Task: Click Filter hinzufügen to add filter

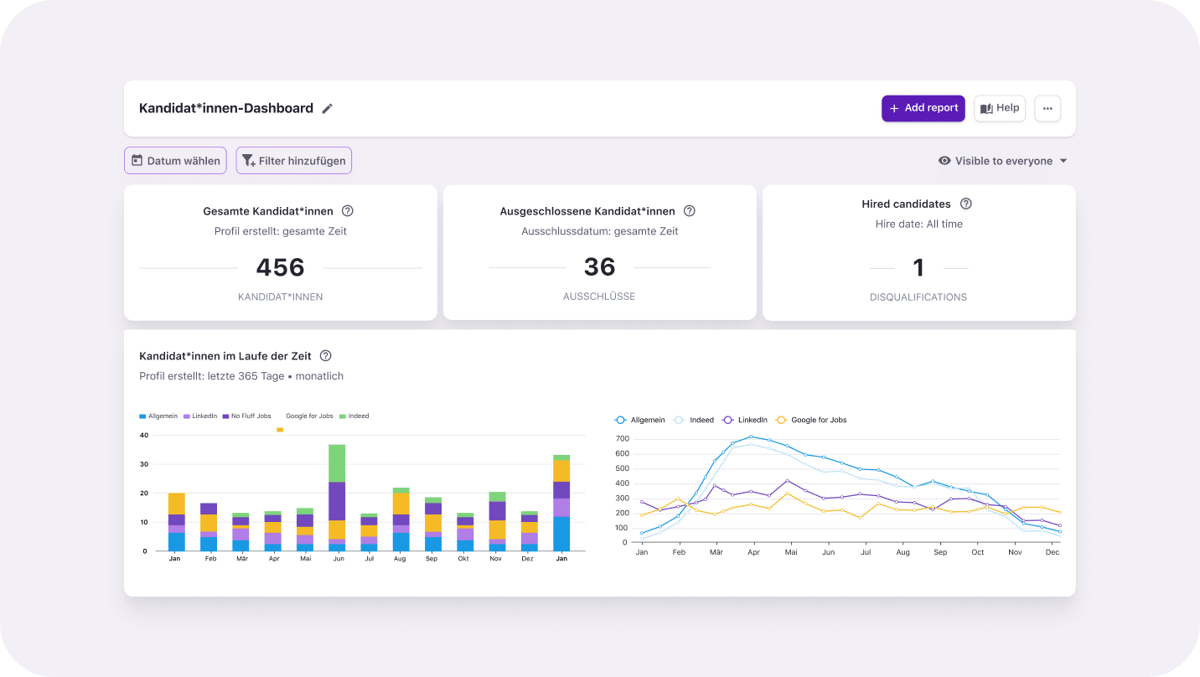Action: (293, 161)
